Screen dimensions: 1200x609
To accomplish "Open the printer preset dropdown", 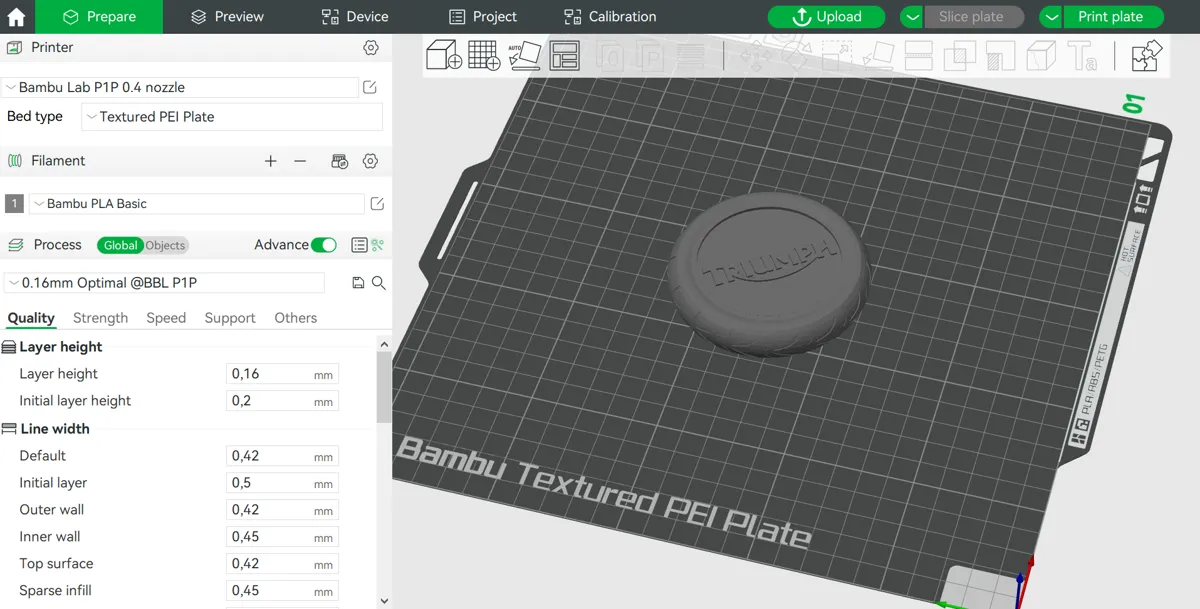I will 179,88.
